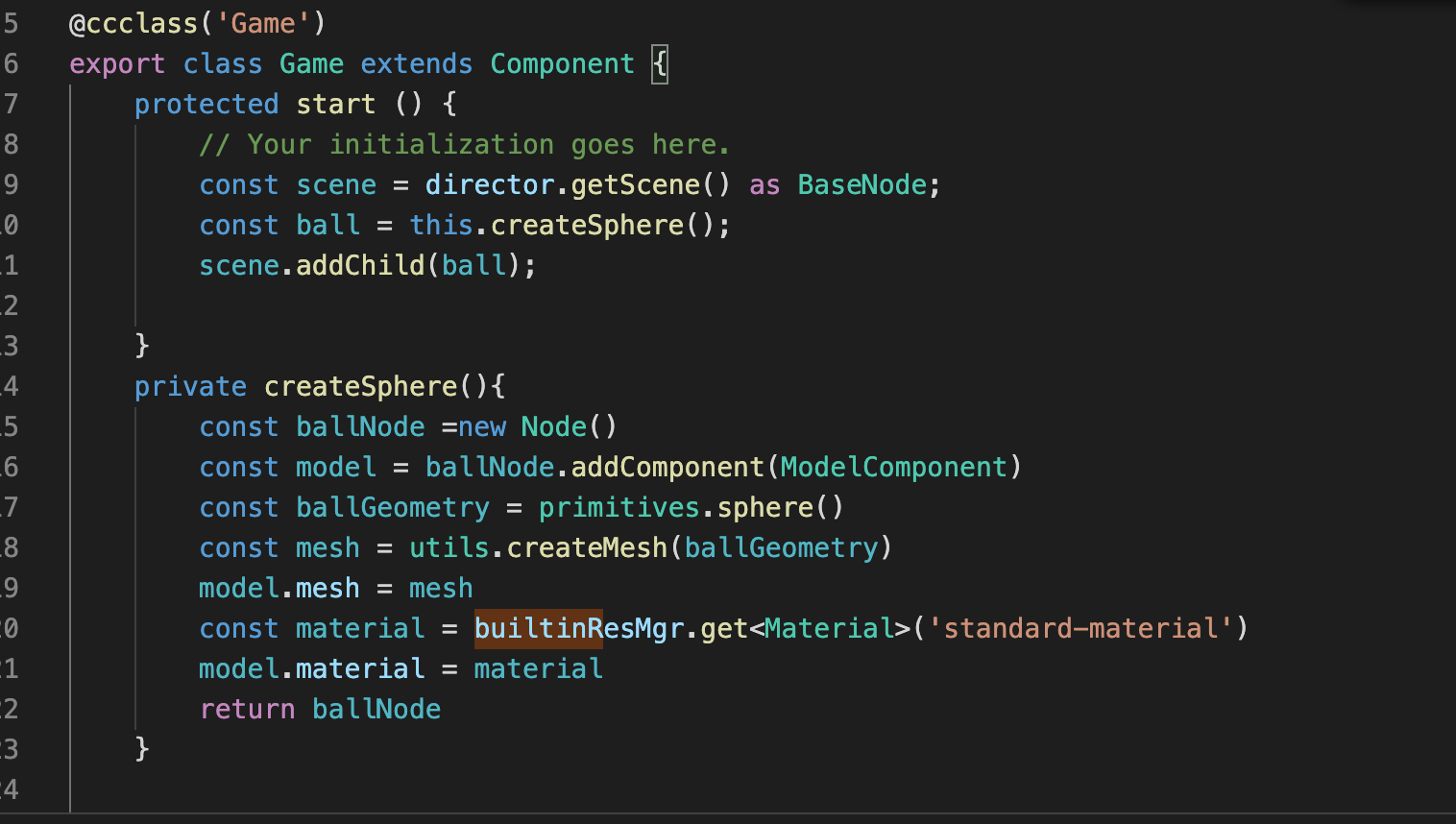Click the opening brace after Component
The width and height of the screenshot is (1456, 824).
(660, 64)
